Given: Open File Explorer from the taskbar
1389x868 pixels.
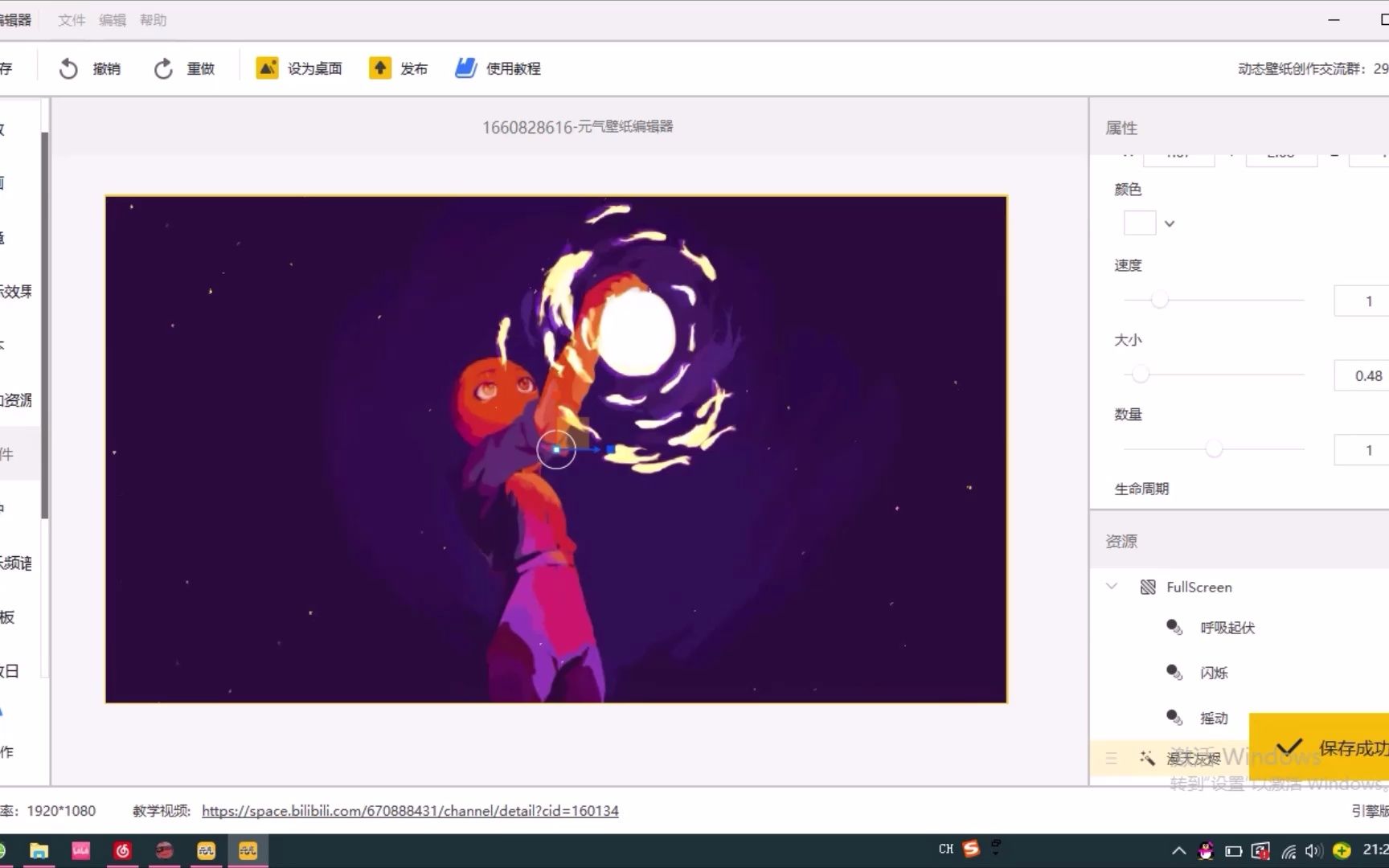Looking at the screenshot, I should coord(39,850).
